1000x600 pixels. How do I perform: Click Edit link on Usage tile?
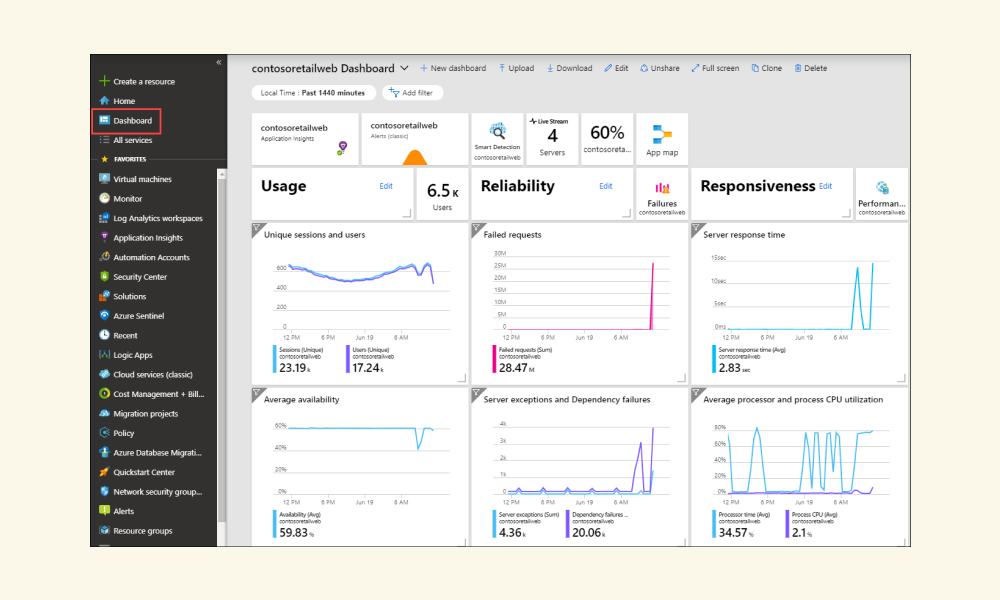pyautogui.click(x=386, y=186)
